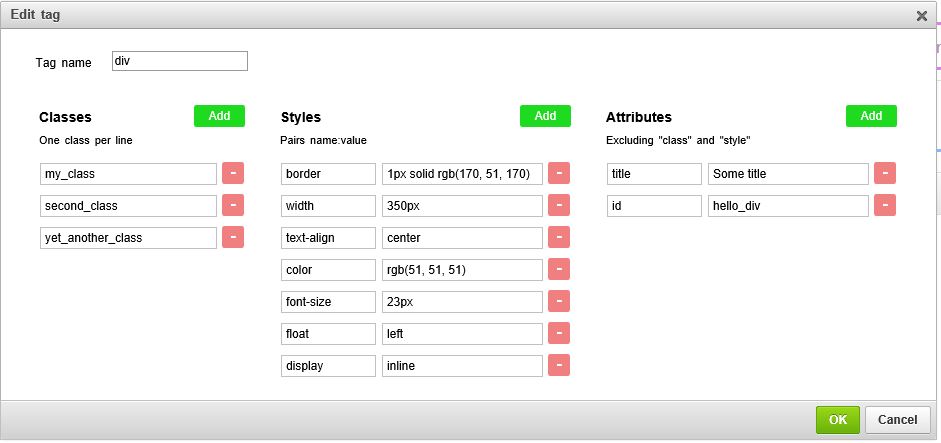
Task: Cancel the Edit tag dialog
Action: (x=898, y=420)
